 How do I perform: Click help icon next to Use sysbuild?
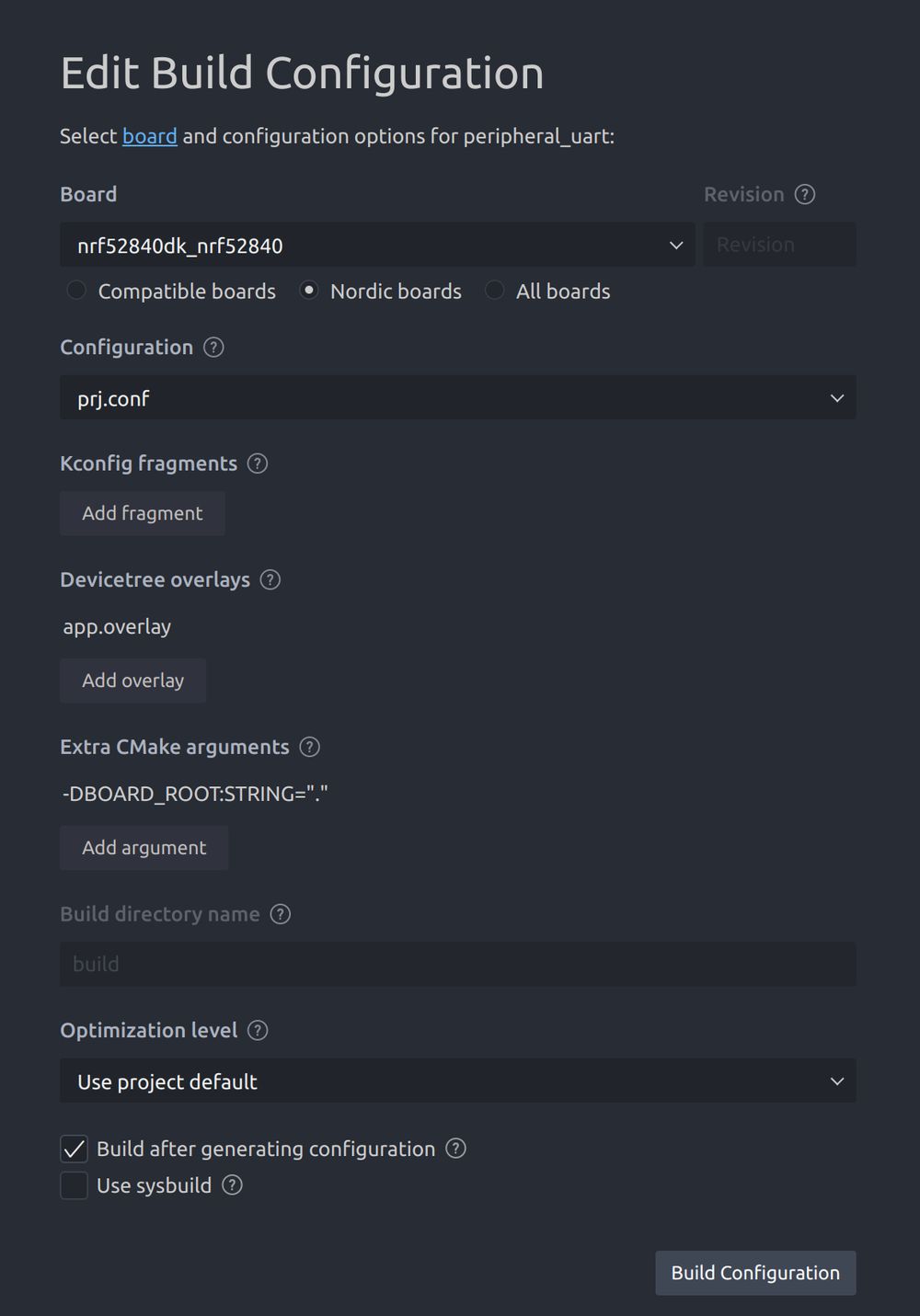coord(233,1185)
